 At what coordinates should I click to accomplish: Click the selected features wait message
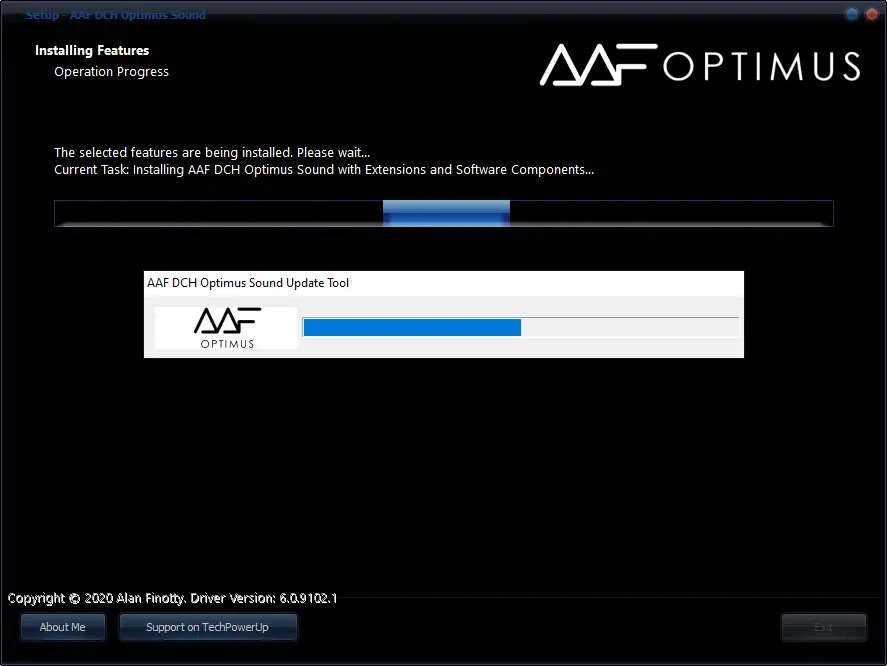pos(213,152)
